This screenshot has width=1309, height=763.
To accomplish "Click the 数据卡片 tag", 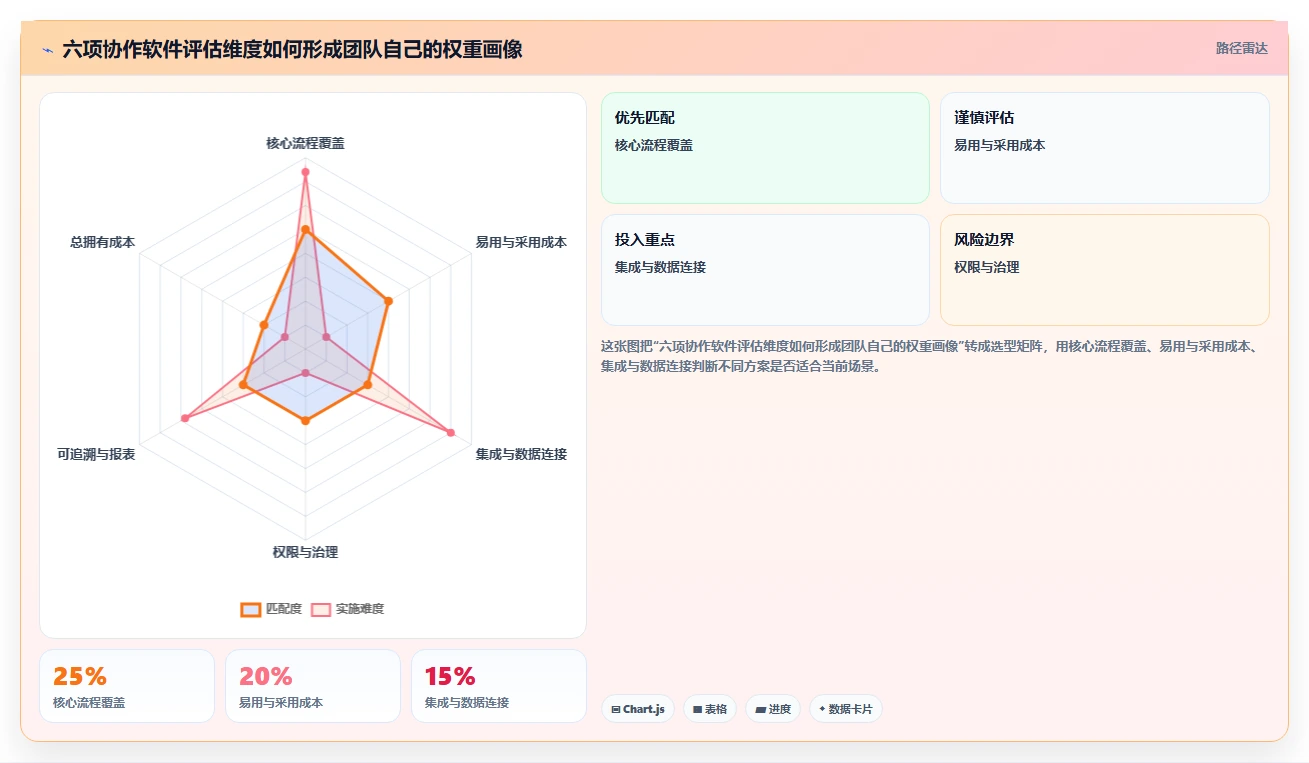I will click(x=846, y=709).
